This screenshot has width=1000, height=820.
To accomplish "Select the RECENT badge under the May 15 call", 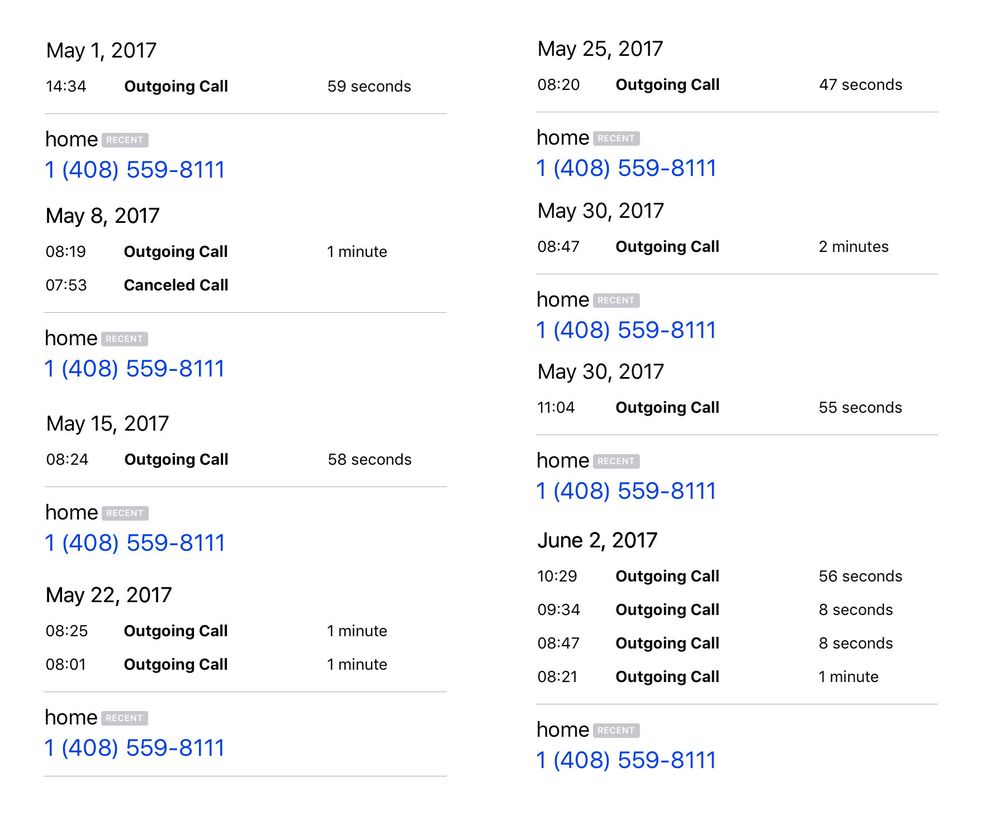I will pyautogui.click(x=125, y=513).
